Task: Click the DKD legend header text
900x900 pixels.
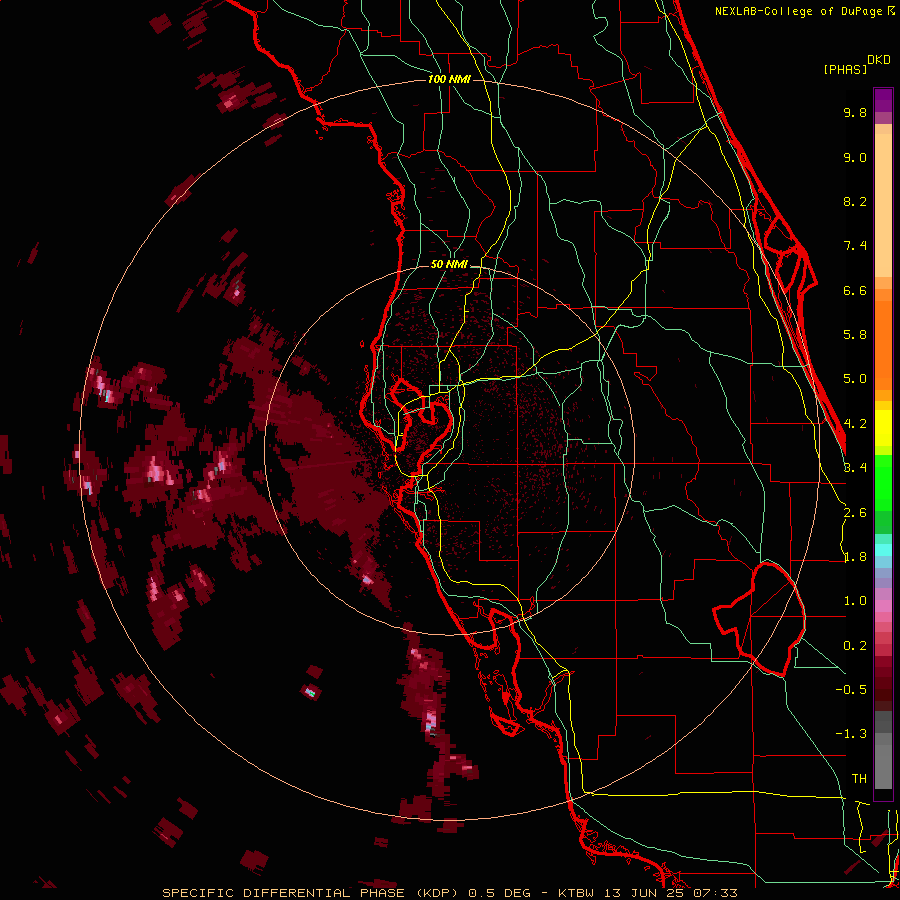Action: [x=878, y=60]
